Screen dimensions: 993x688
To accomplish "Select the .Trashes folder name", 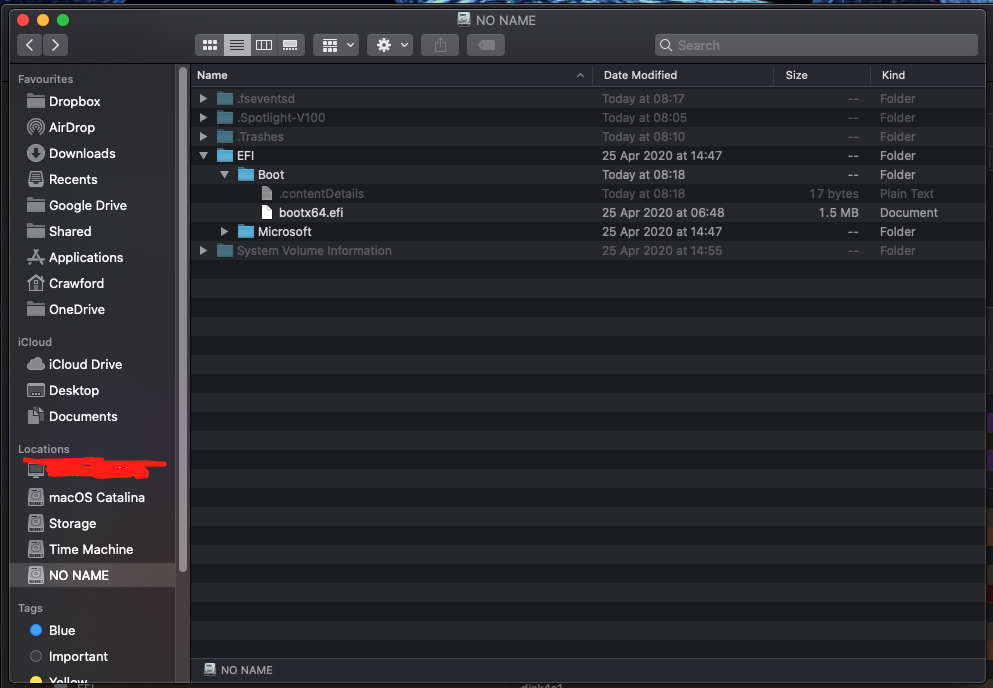I will [x=260, y=136].
